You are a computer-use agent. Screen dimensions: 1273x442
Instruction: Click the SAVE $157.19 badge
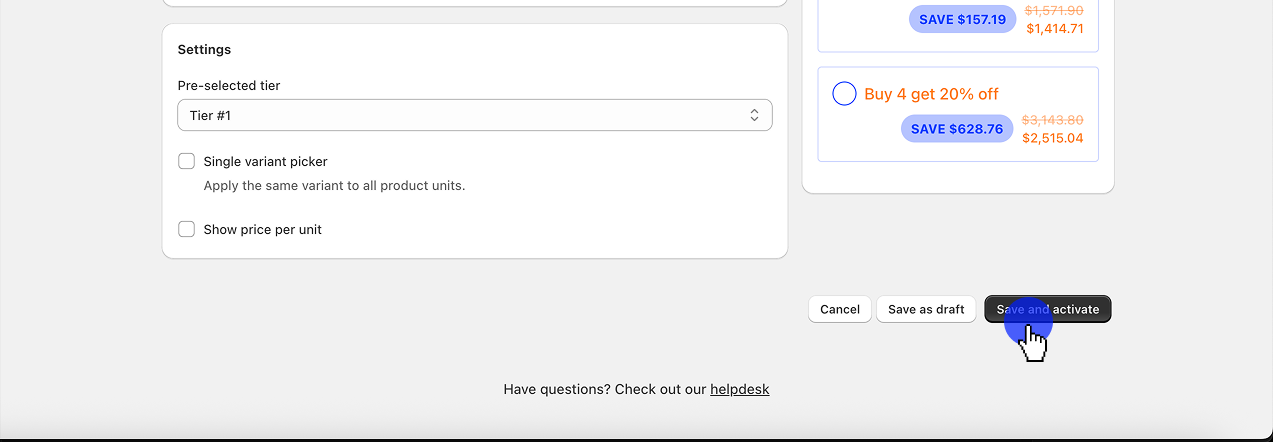962,19
